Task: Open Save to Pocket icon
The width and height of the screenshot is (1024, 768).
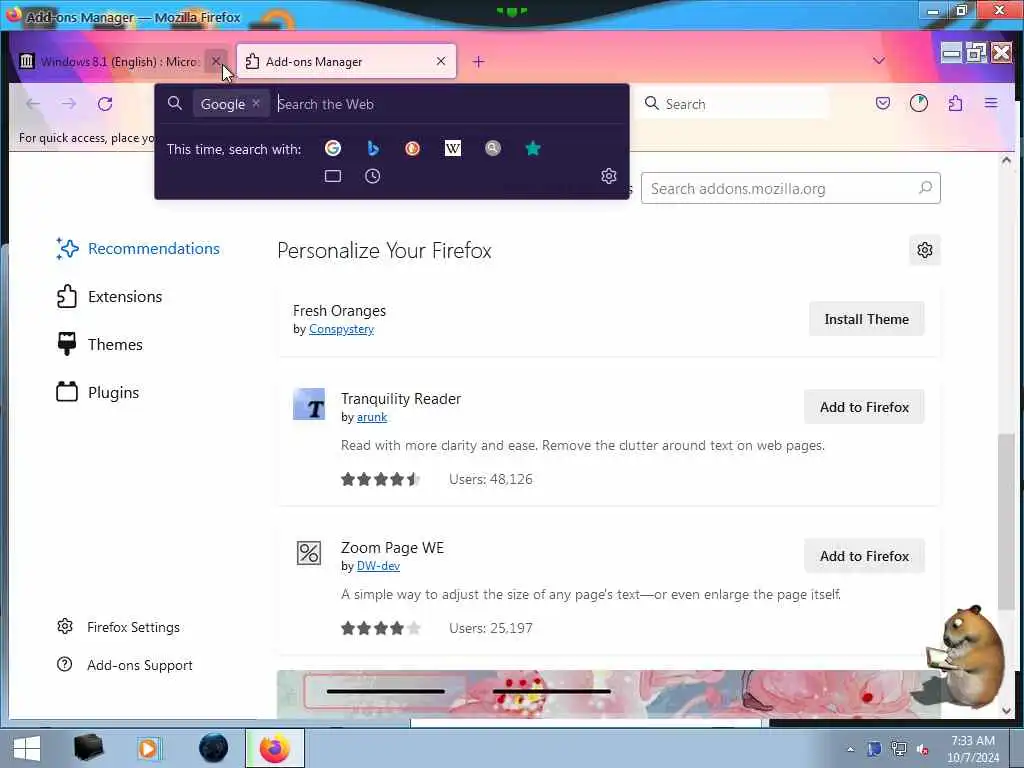Action: pos(883,103)
